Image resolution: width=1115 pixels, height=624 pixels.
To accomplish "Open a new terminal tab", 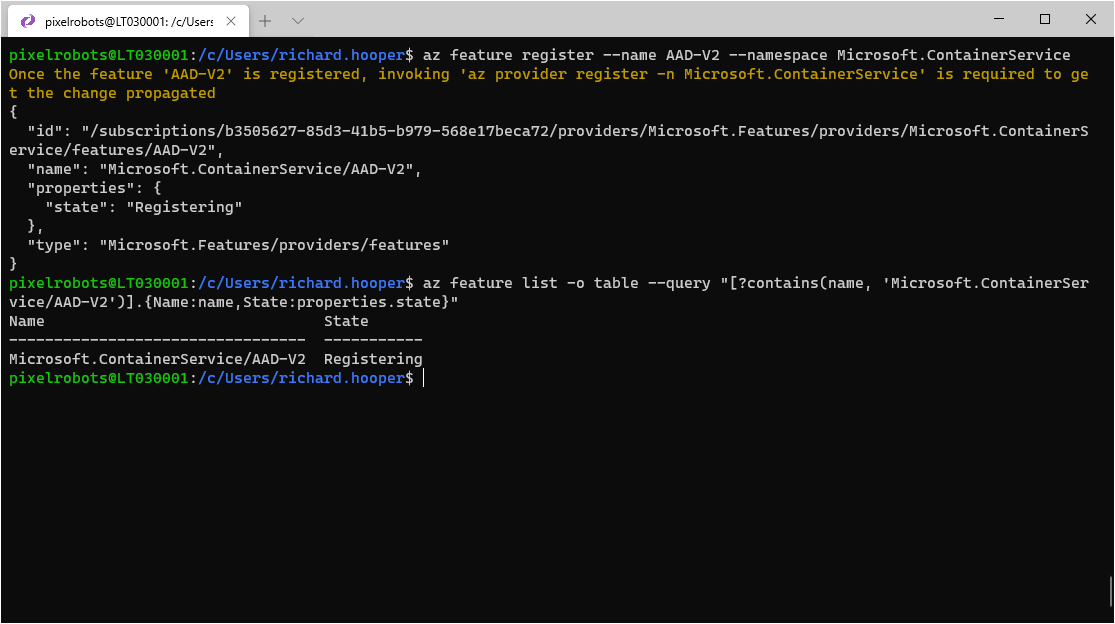I will pyautogui.click(x=265, y=21).
